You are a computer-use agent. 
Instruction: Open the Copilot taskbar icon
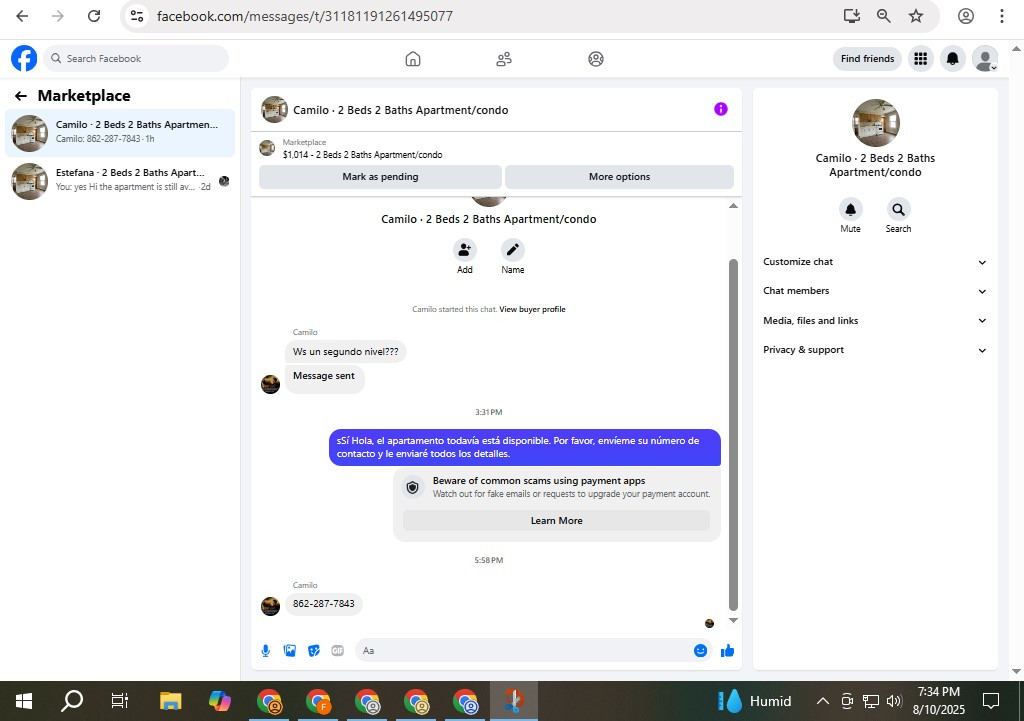click(220, 701)
